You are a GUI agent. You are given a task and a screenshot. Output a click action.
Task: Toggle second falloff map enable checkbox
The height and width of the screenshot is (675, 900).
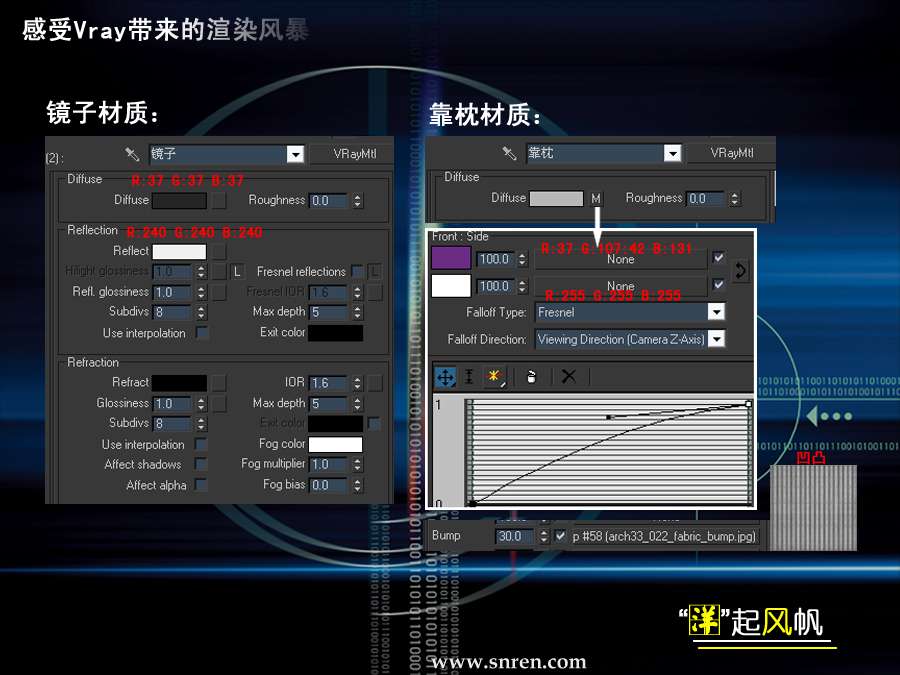[x=718, y=284]
